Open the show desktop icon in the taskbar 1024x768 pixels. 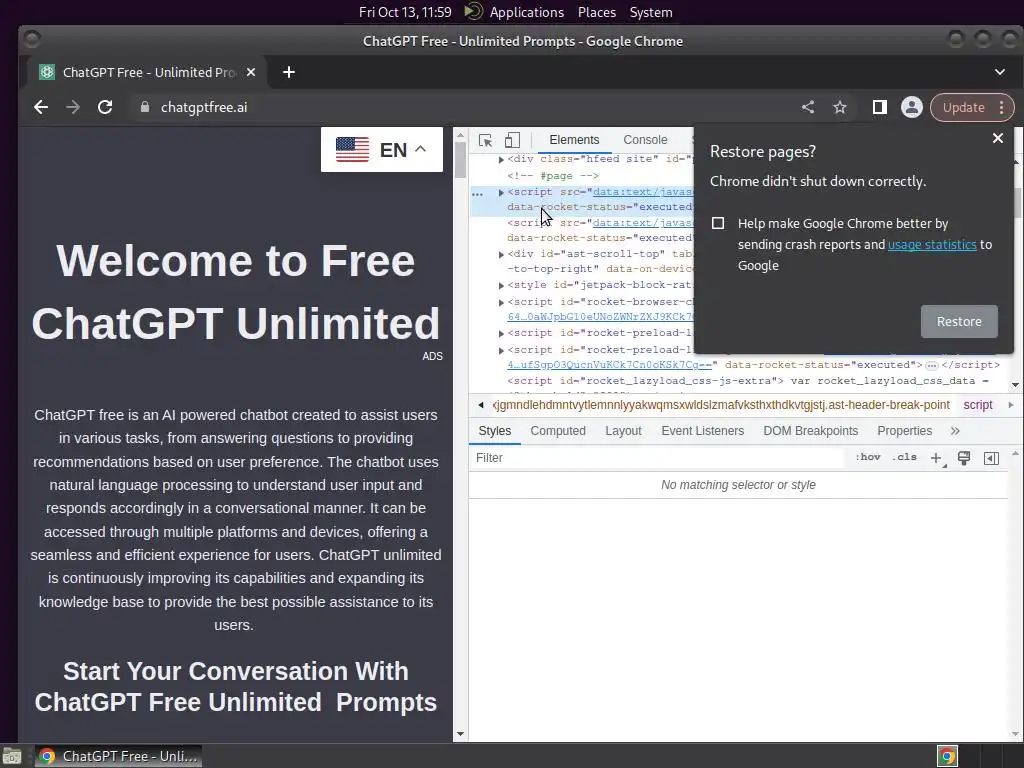point(11,756)
